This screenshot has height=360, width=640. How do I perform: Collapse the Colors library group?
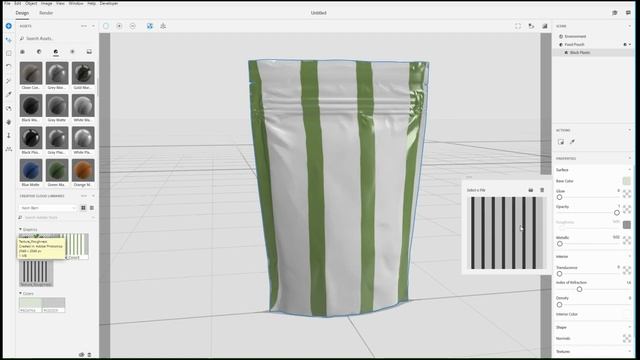point(20,293)
